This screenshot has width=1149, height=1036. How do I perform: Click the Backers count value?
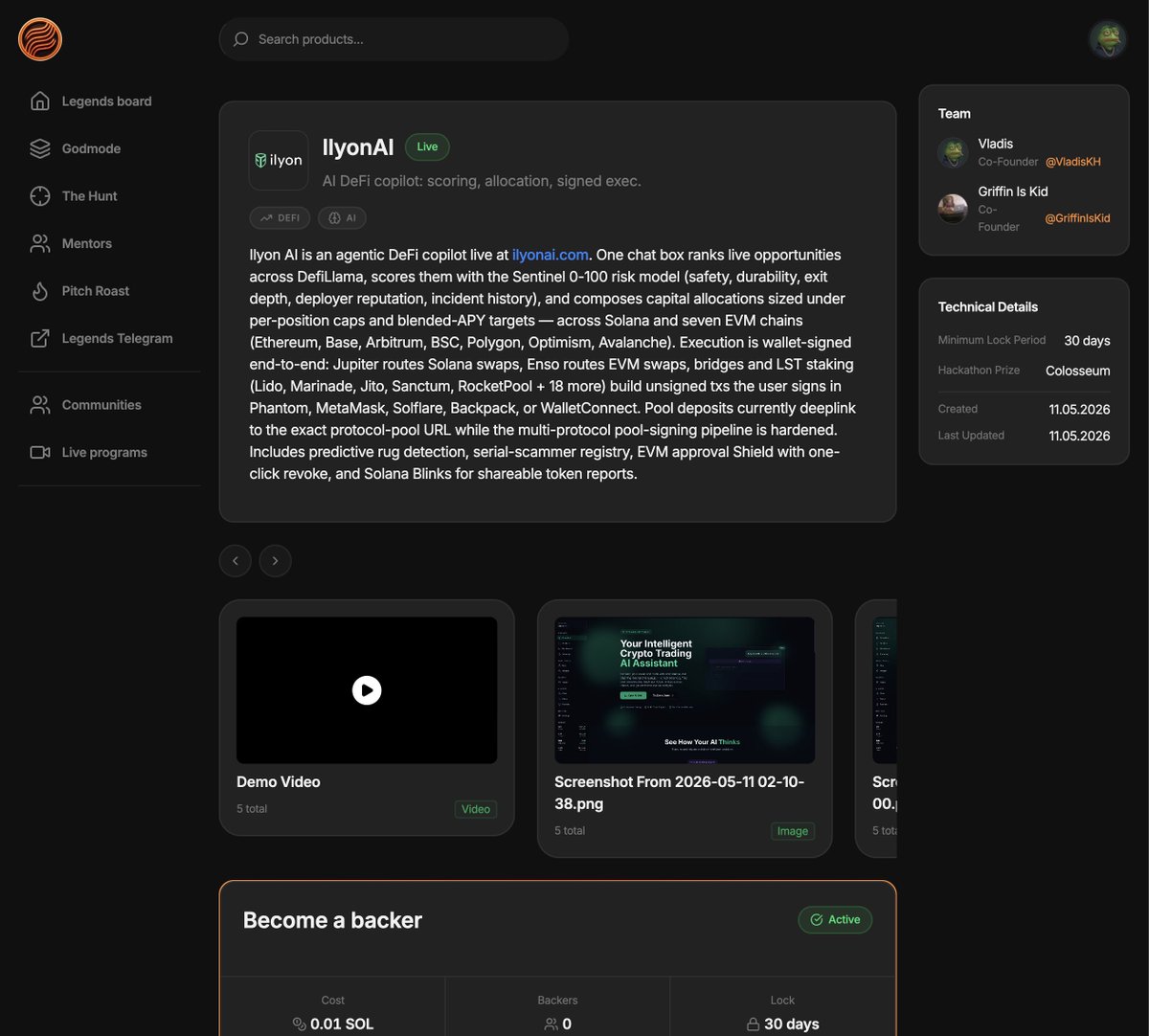tap(567, 1024)
